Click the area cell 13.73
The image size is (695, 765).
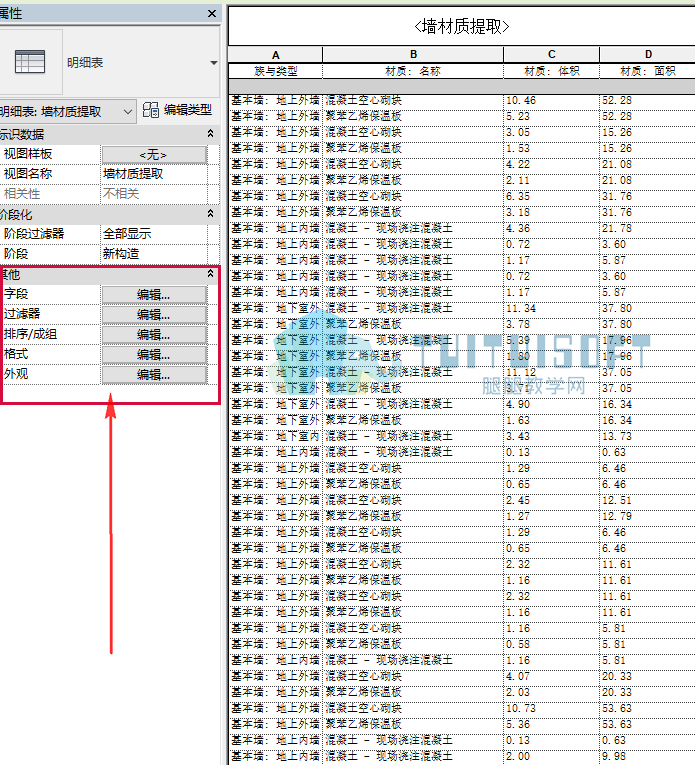tap(648, 436)
